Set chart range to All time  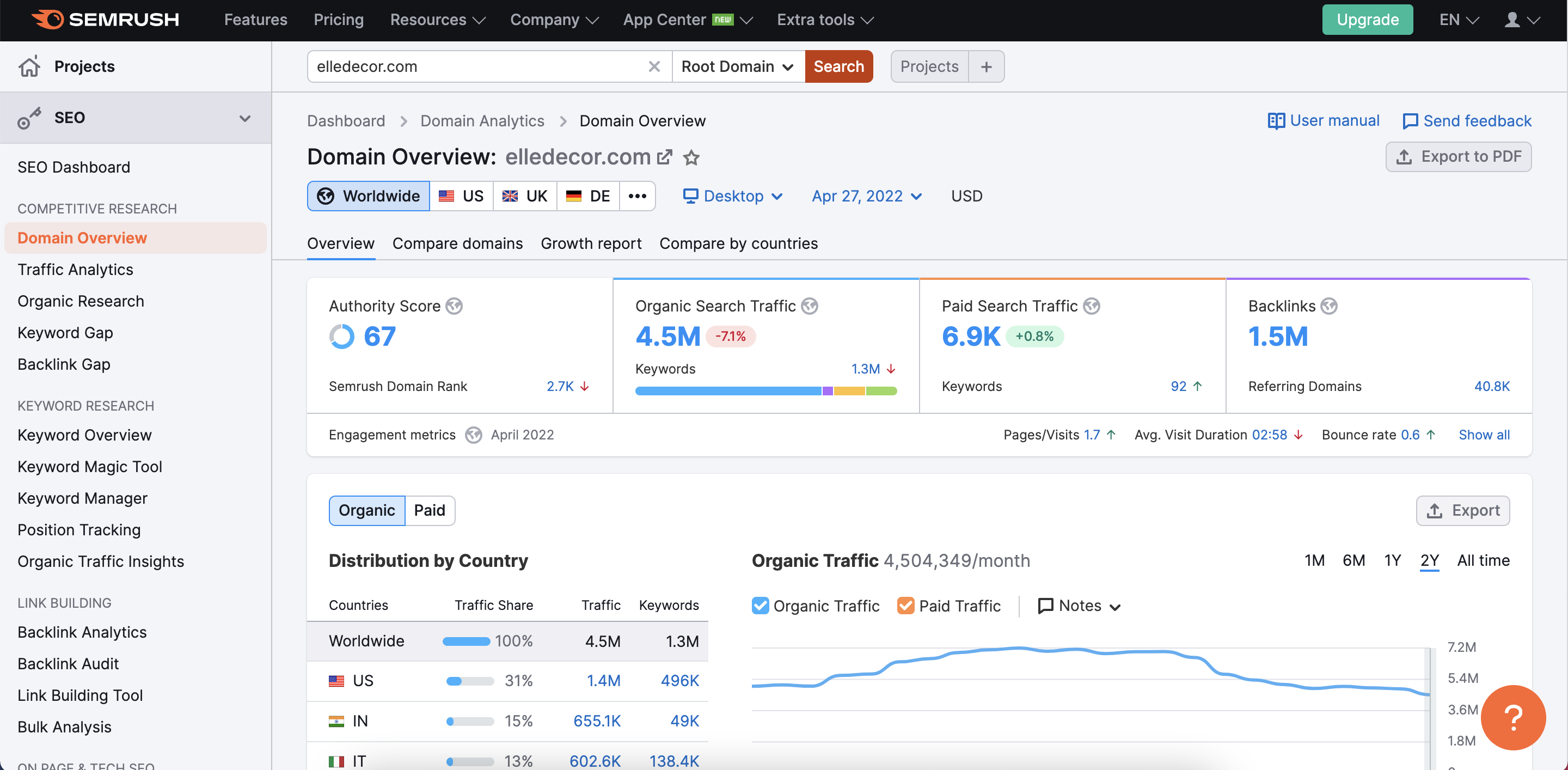(x=1483, y=560)
